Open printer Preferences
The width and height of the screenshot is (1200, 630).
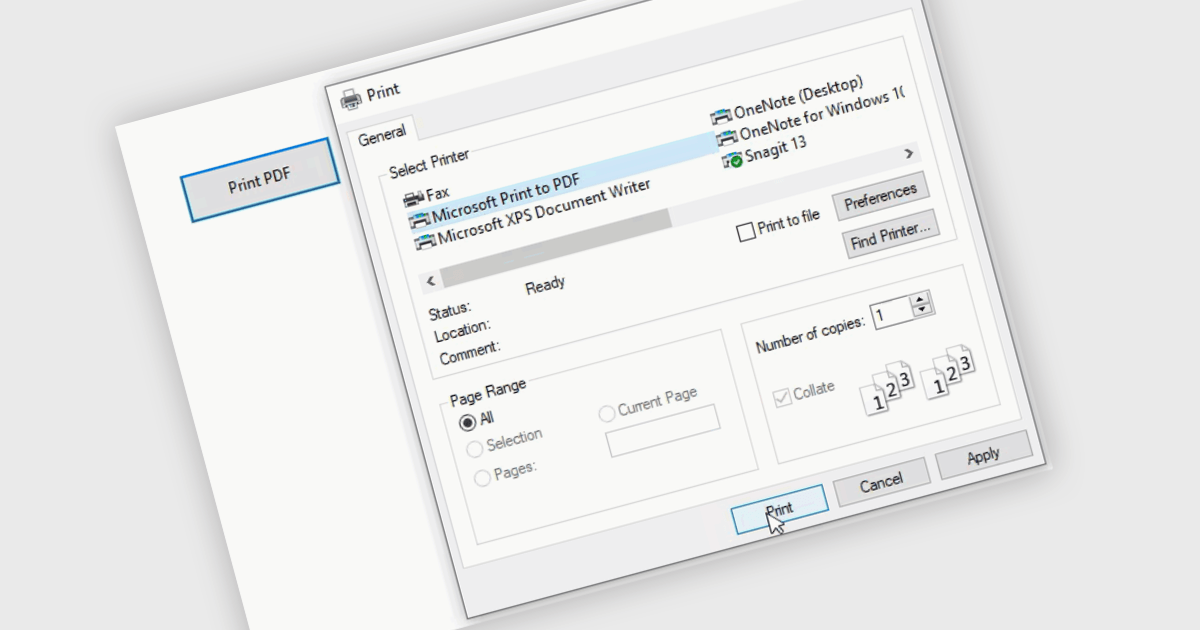tap(881, 196)
